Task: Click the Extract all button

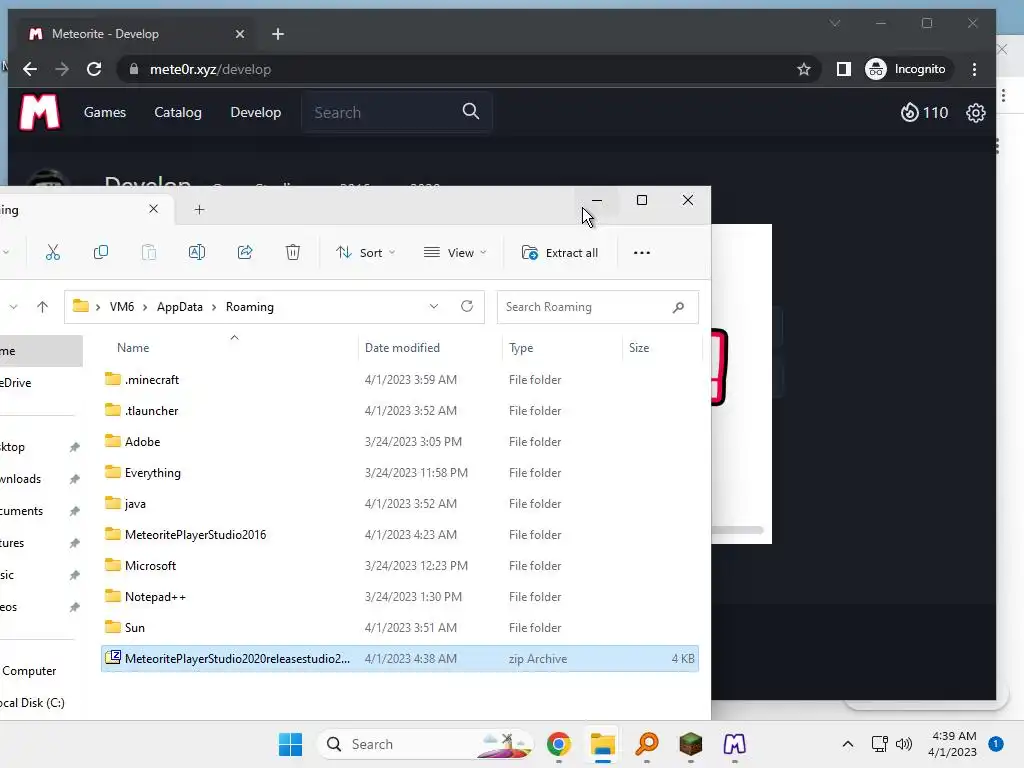Action: point(560,253)
